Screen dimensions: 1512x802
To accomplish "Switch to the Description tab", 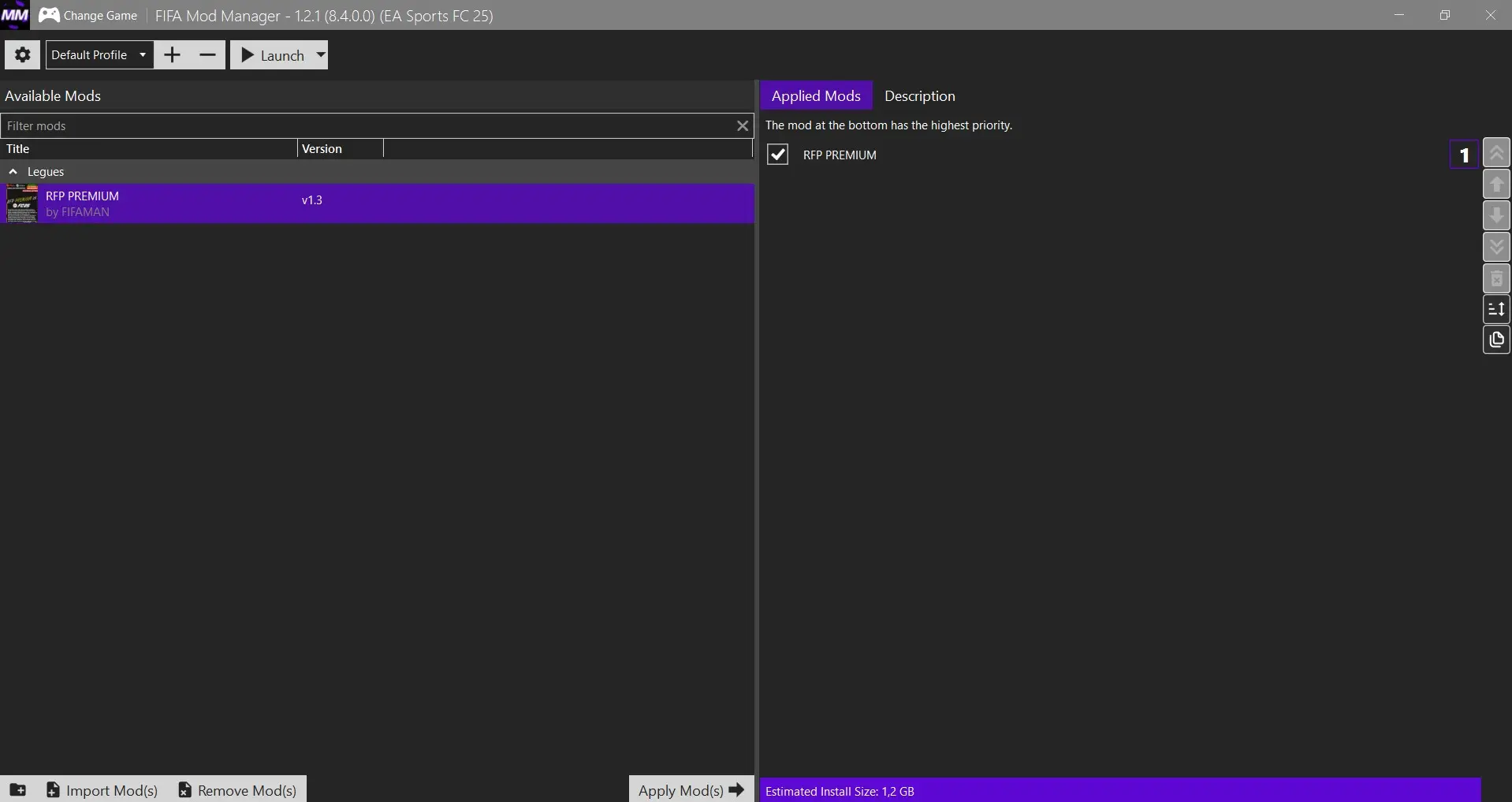I will tap(920, 95).
